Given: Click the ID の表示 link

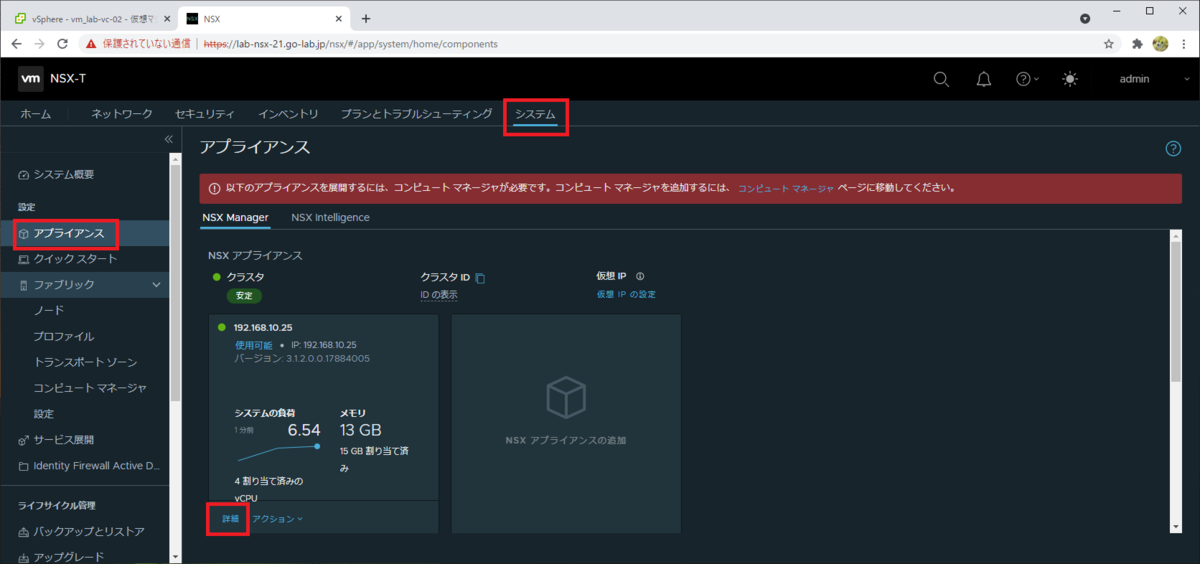Looking at the screenshot, I should tap(439, 294).
